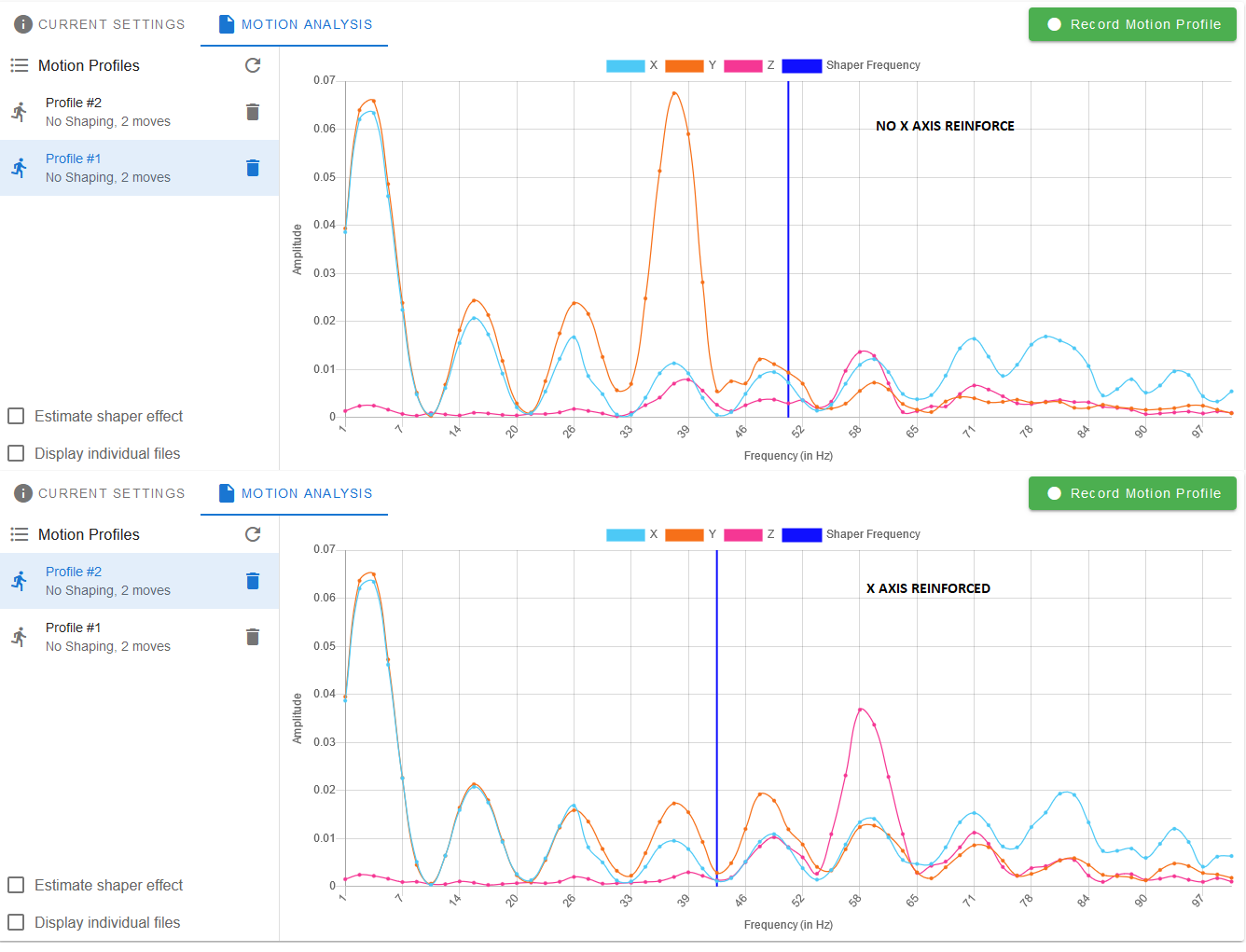This screenshot has height=952, width=1246.
Task: Toggle the Y series swatch in the top chart legend
Action: point(685,65)
